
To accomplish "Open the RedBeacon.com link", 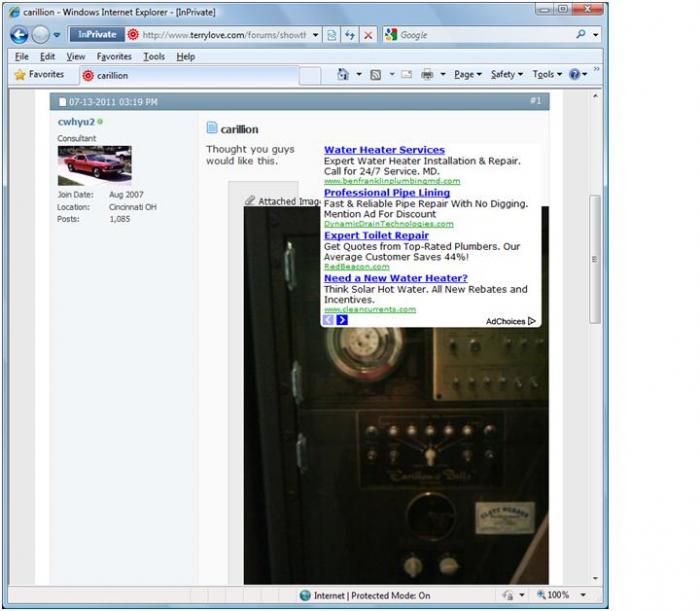I will tap(356, 267).
